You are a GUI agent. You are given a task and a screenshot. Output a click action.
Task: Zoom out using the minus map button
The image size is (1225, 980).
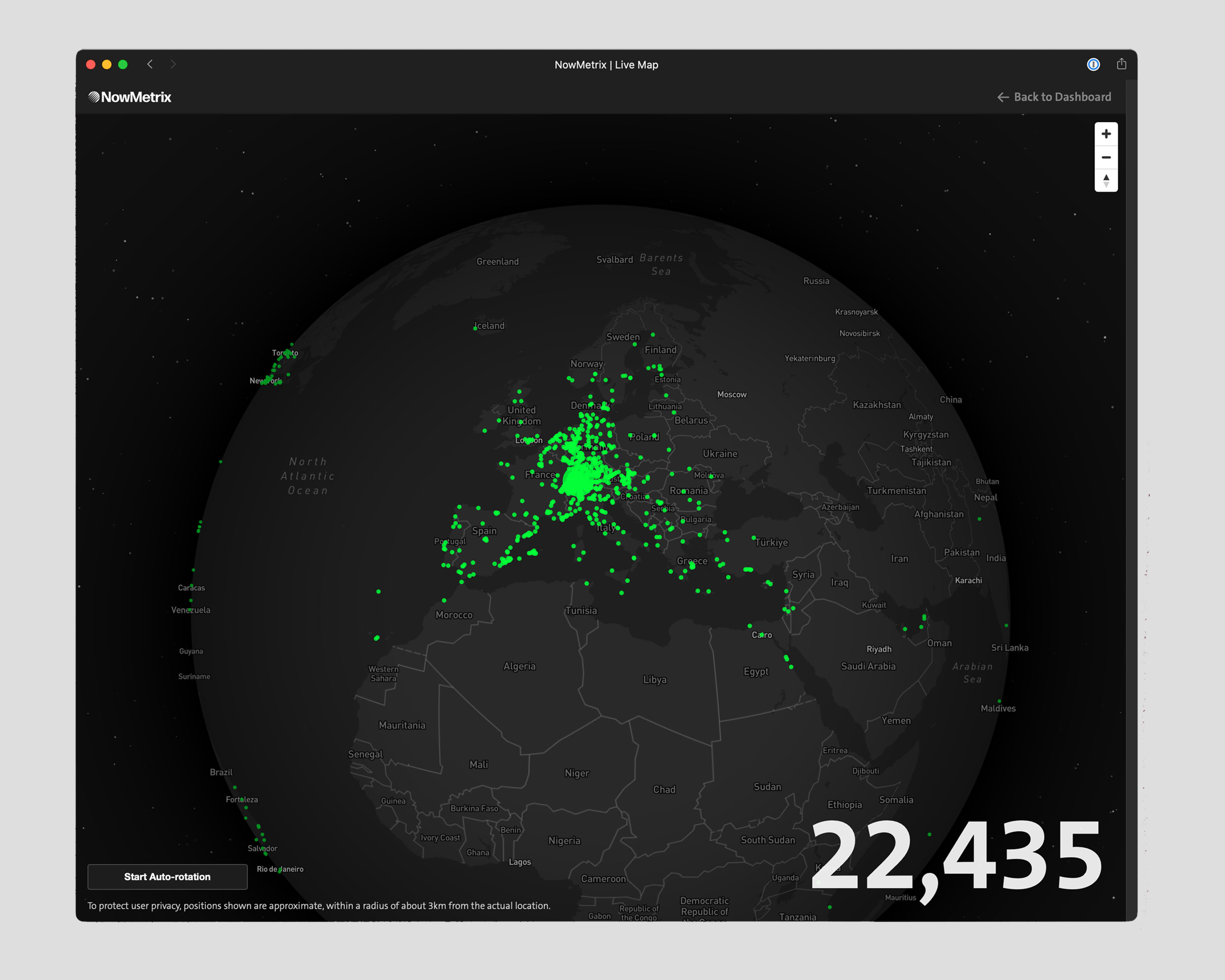(x=1106, y=157)
